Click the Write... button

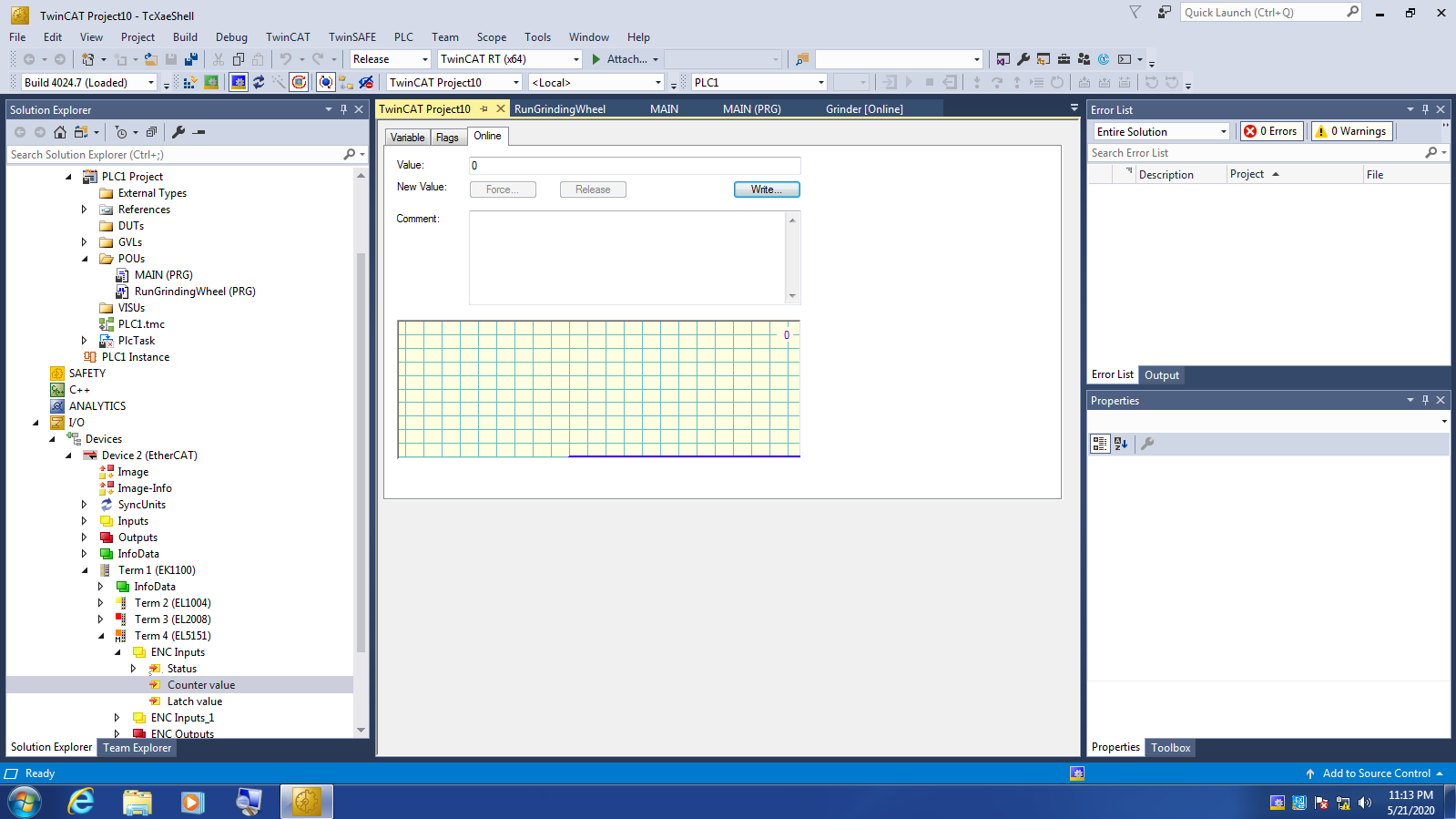[767, 189]
